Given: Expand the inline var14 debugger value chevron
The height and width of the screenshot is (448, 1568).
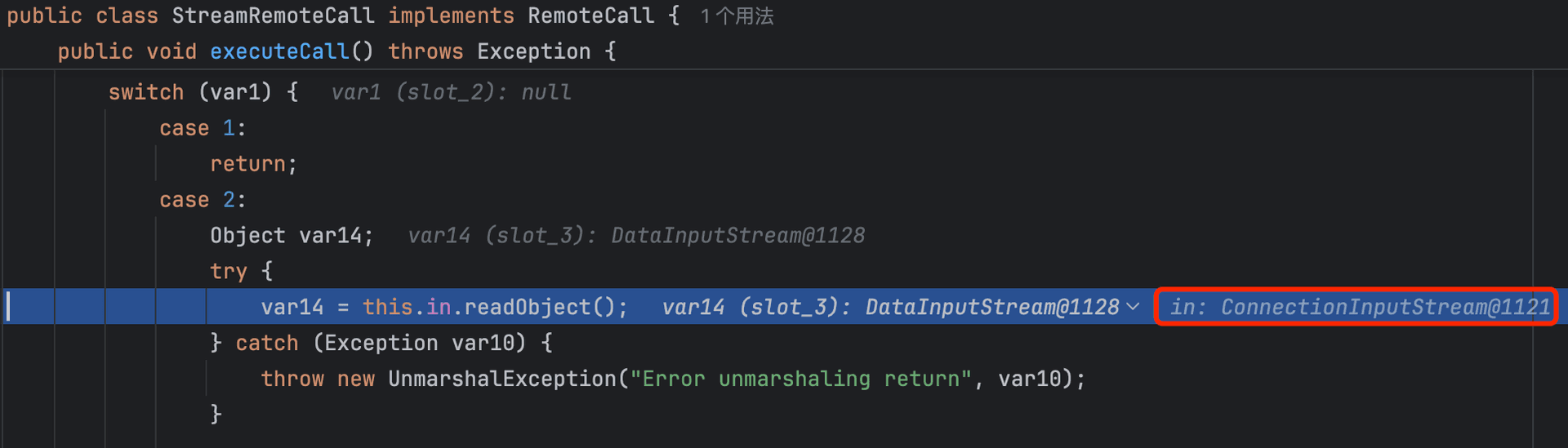Looking at the screenshot, I should click(1134, 307).
